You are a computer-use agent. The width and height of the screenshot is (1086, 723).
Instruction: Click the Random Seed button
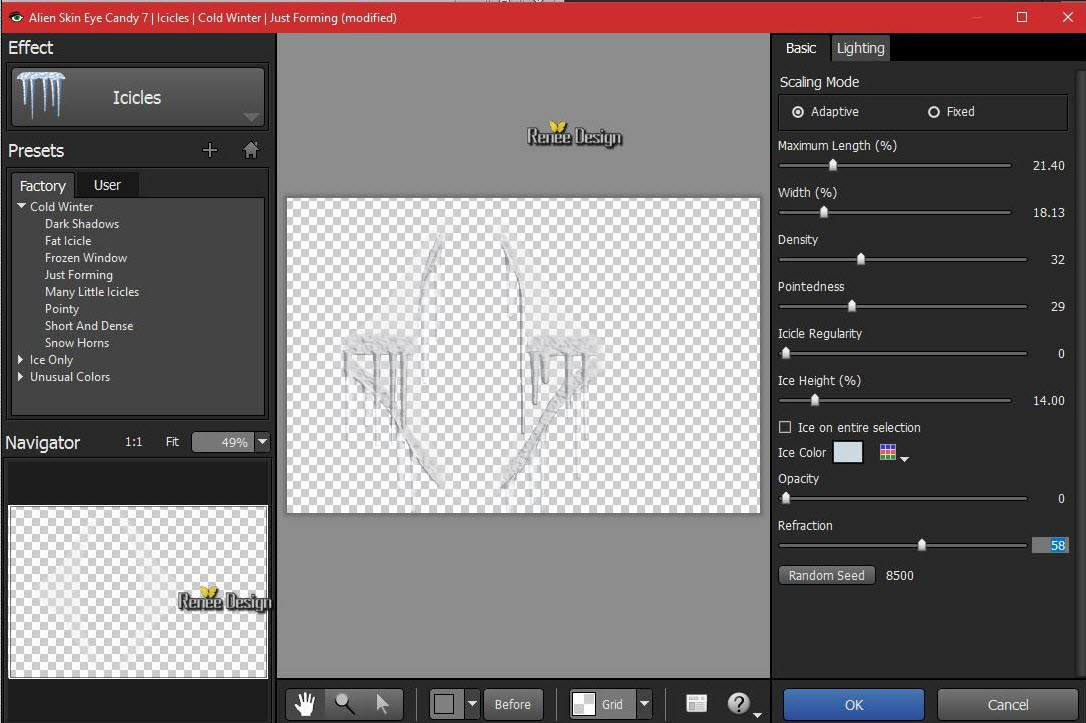826,575
